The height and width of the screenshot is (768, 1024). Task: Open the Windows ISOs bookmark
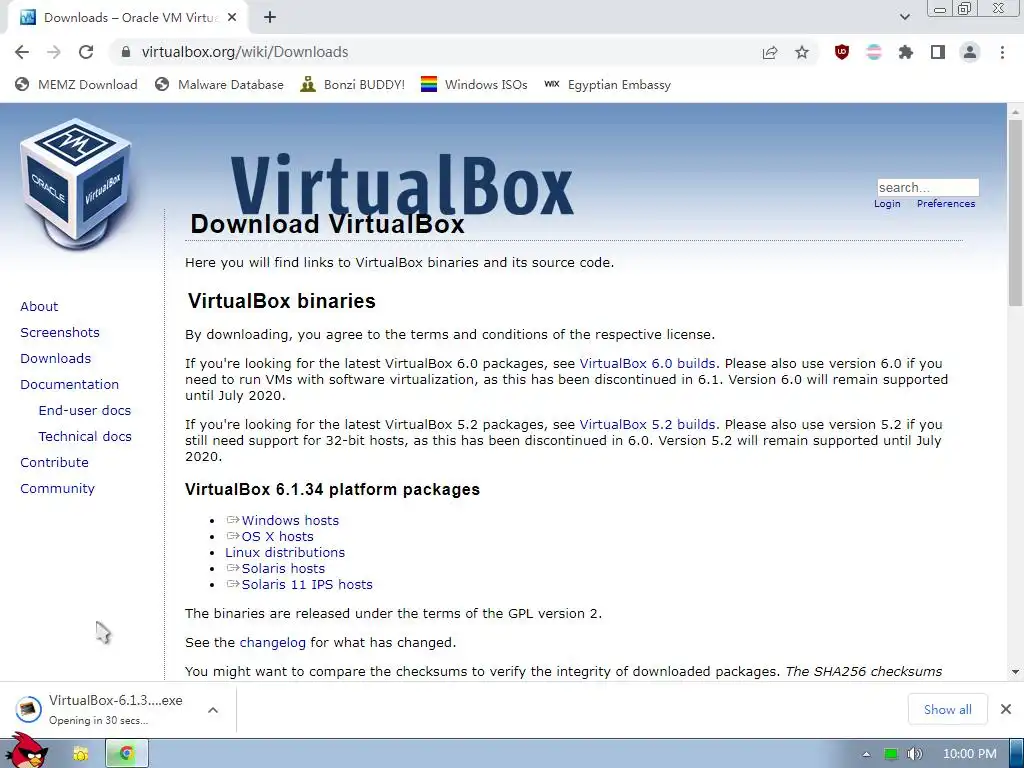click(x=474, y=85)
